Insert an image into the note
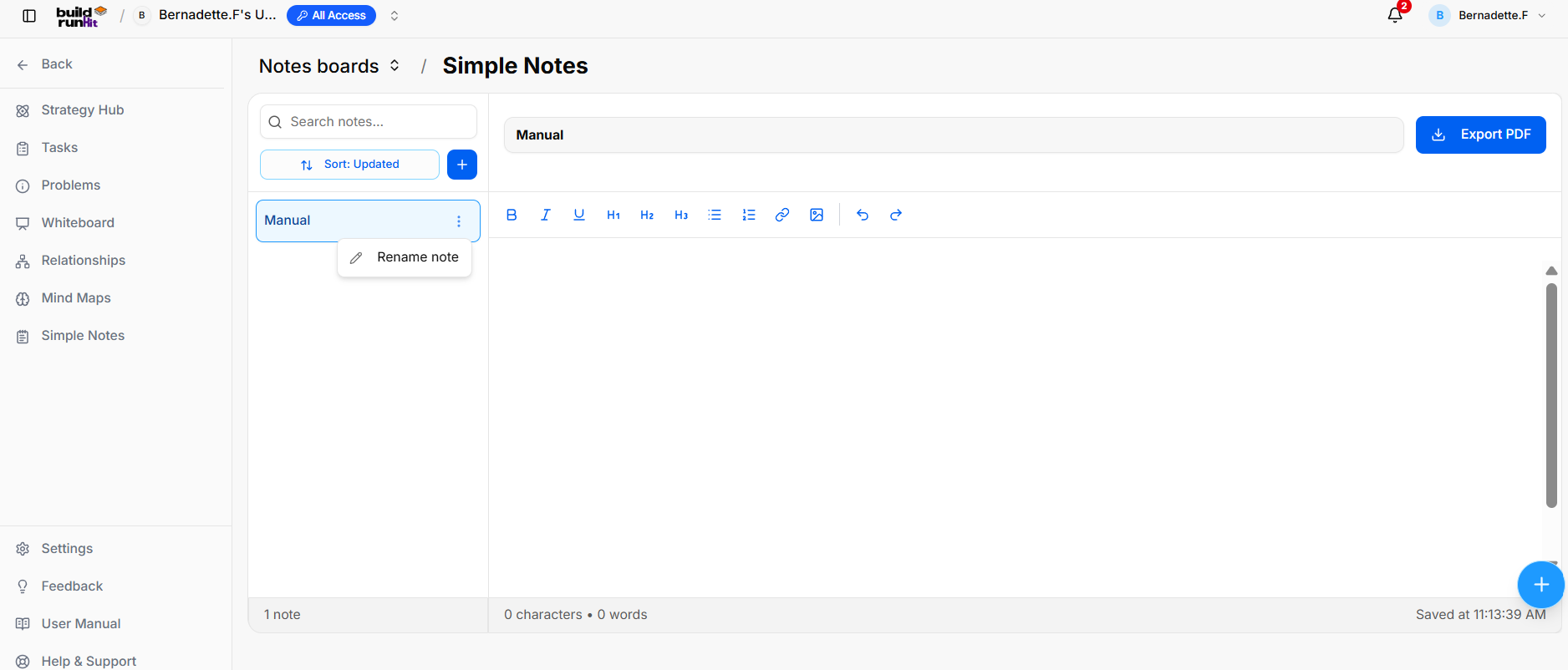 817,215
